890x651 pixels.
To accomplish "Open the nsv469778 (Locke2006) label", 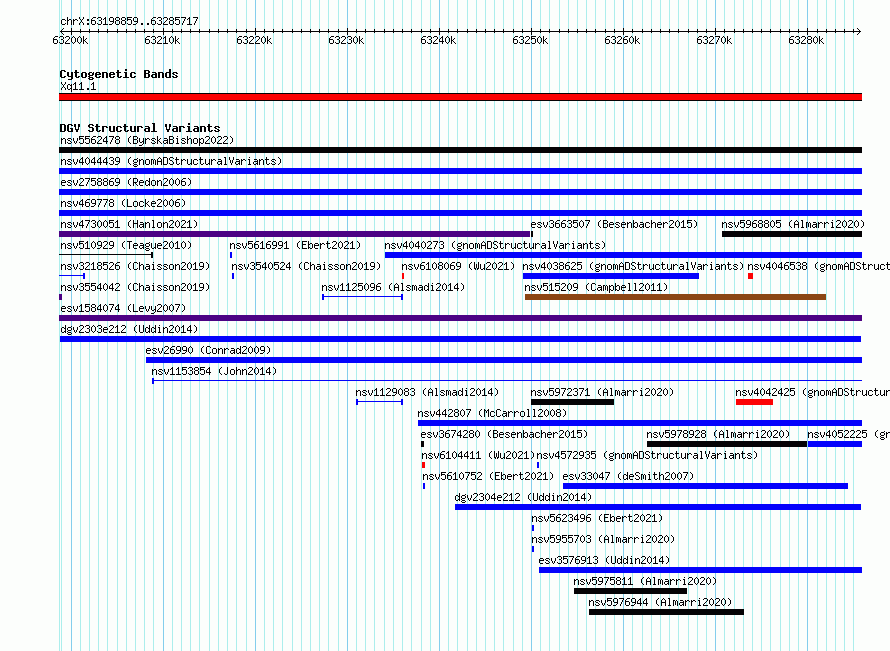I will 123,203.
